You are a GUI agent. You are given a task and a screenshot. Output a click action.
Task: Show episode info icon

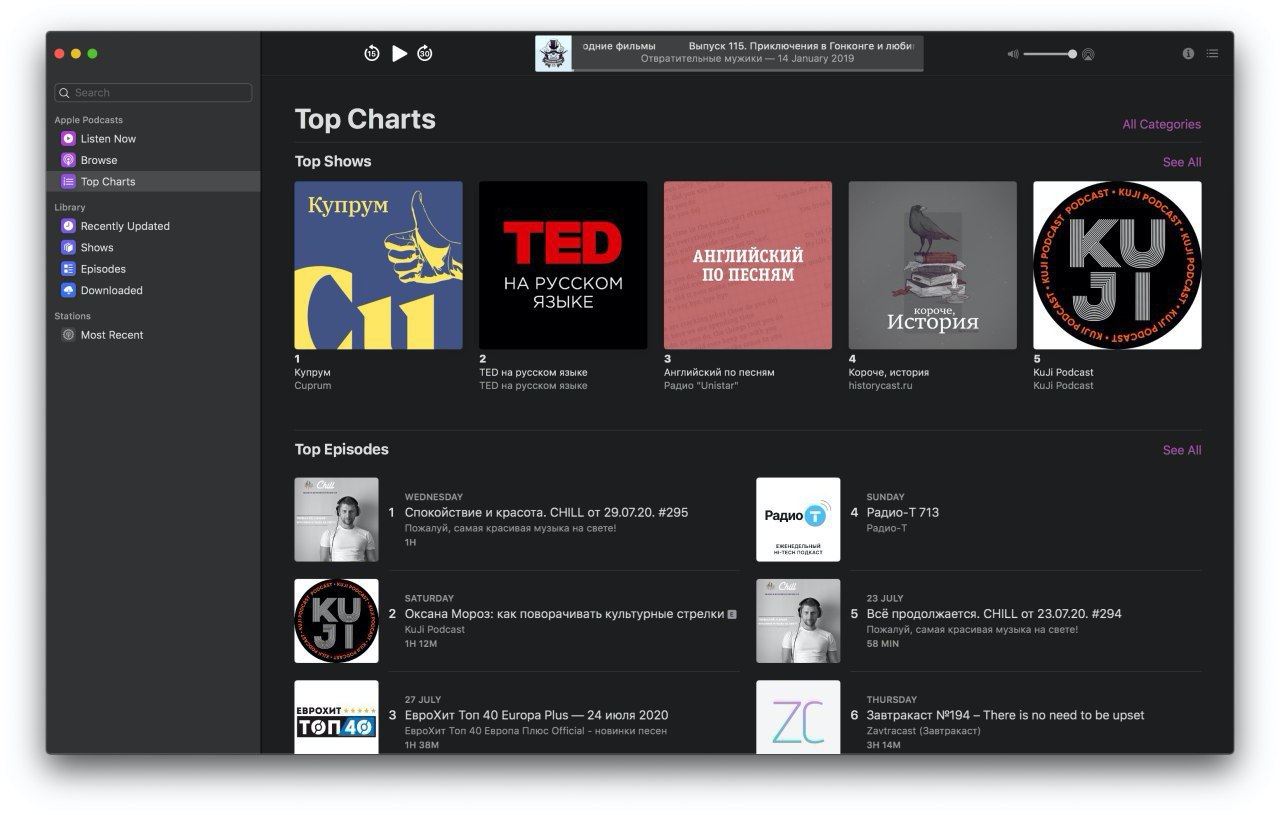[1188, 54]
